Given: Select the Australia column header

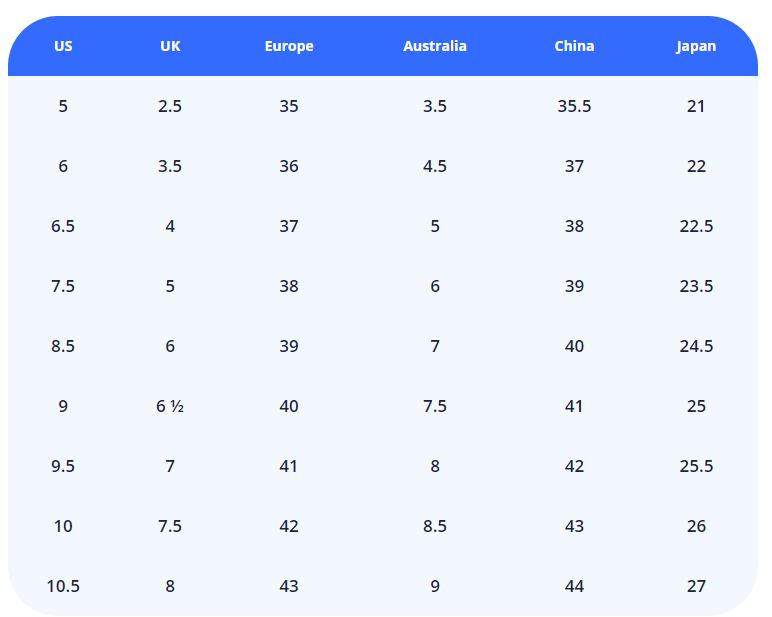Looking at the screenshot, I should 435,46.
